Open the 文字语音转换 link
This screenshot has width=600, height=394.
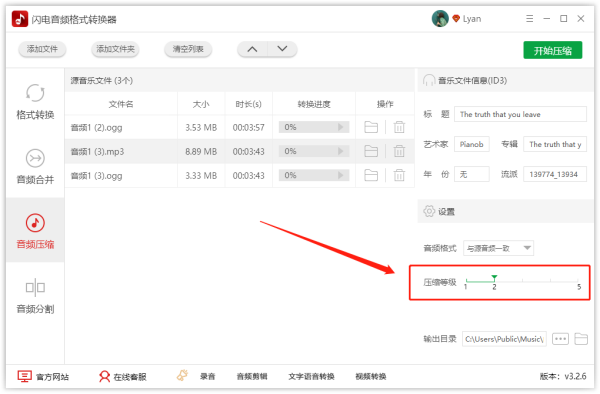311,377
